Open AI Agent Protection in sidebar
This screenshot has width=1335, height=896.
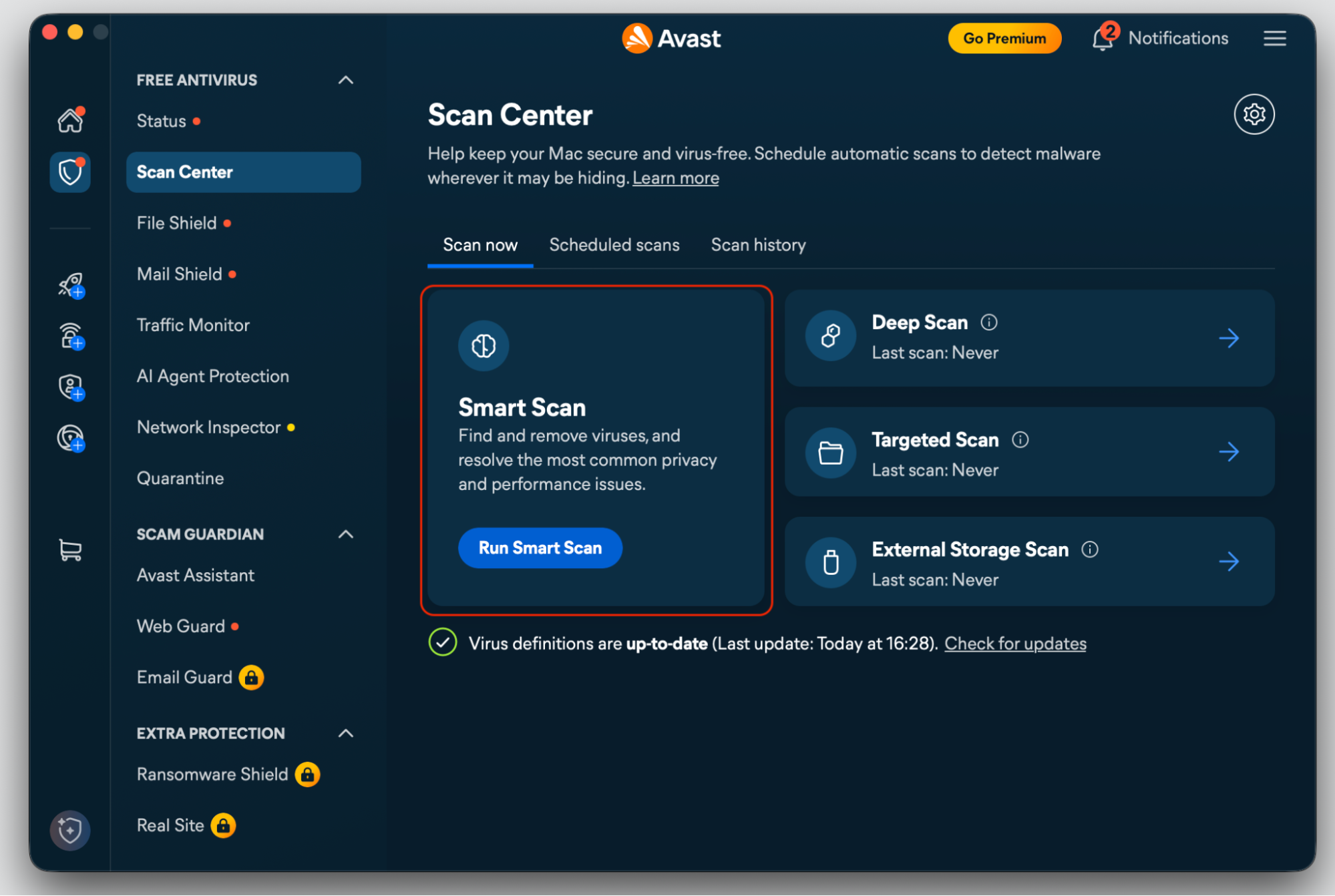coord(212,376)
